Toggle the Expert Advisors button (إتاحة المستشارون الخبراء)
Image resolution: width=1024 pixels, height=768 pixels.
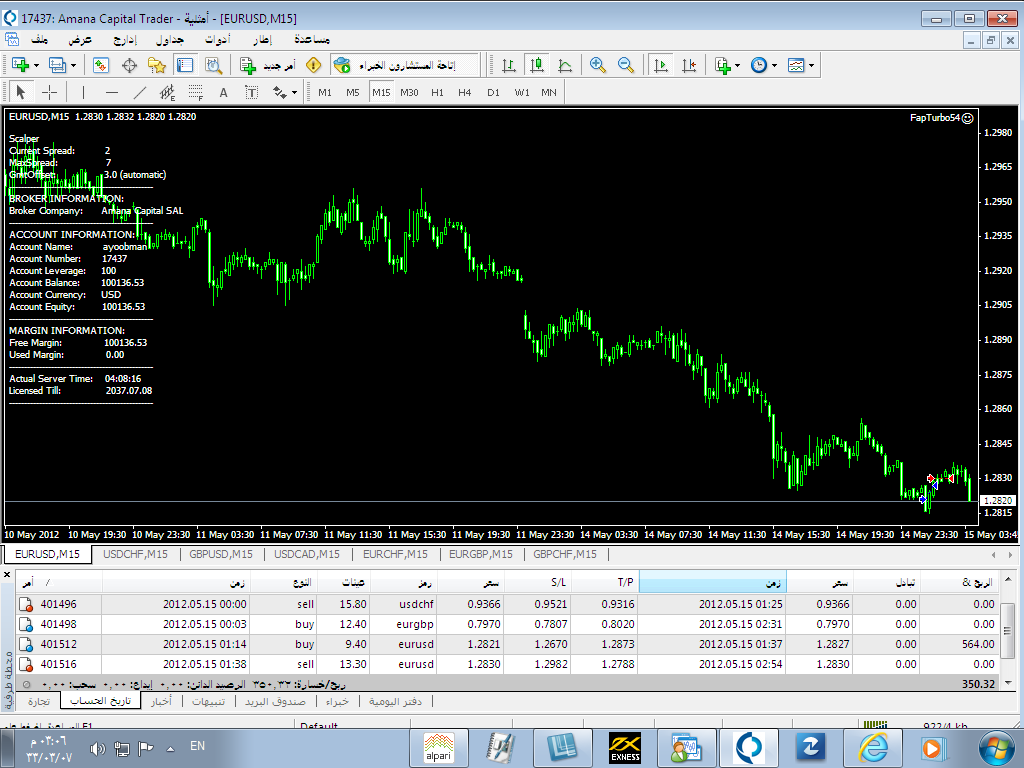[x=404, y=65]
